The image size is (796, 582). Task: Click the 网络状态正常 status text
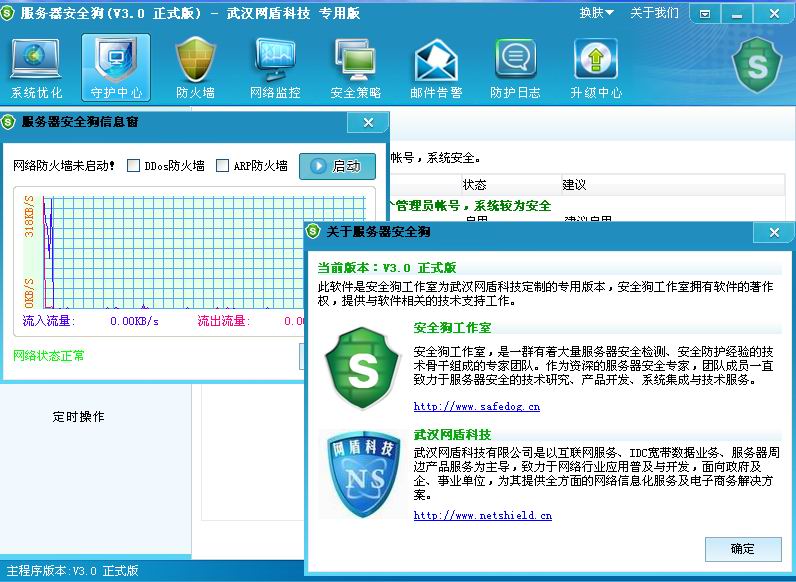(x=49, y=355)
